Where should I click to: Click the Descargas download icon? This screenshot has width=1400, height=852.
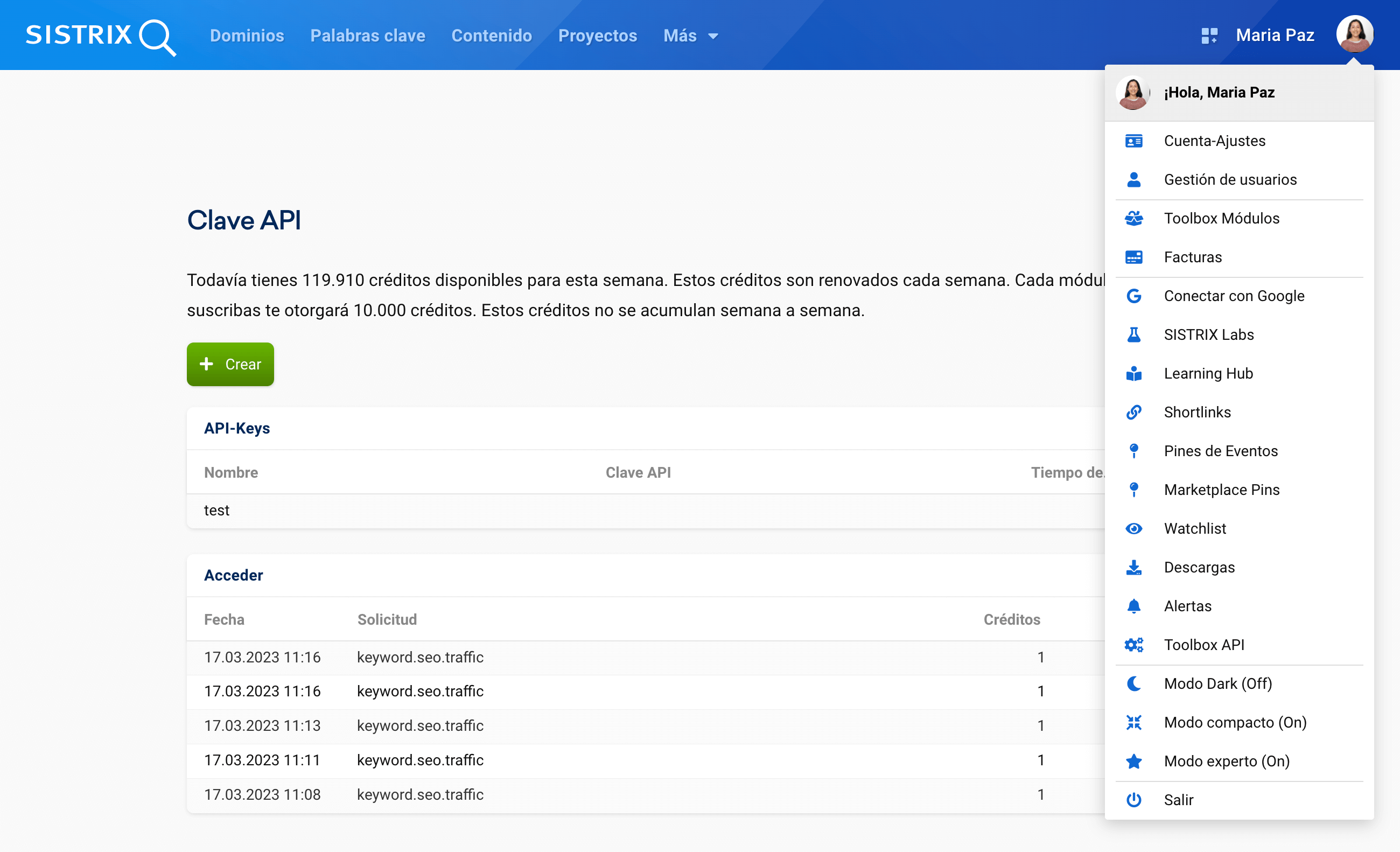click(x=1133, y=567)
